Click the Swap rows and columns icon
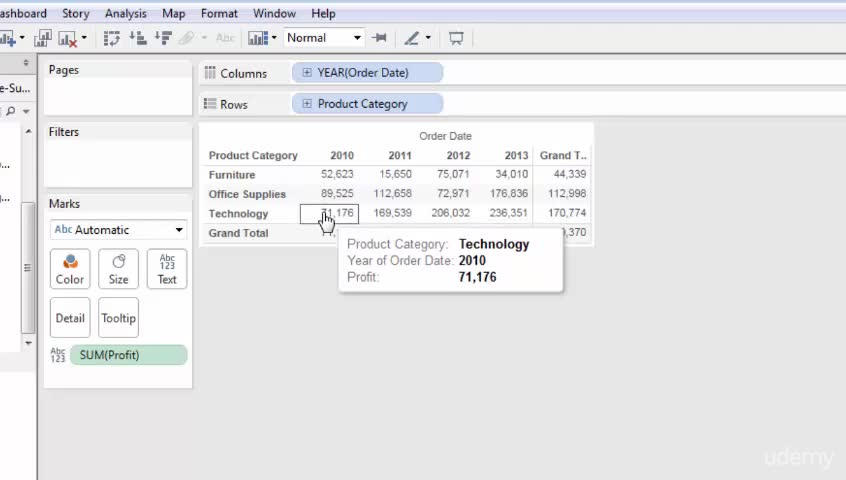 coord(112,38)
